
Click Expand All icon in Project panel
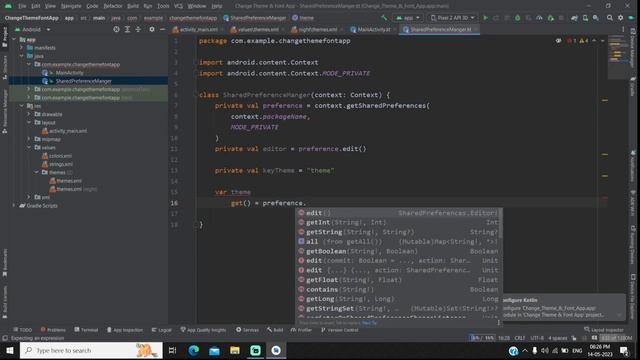pos(127,29)
